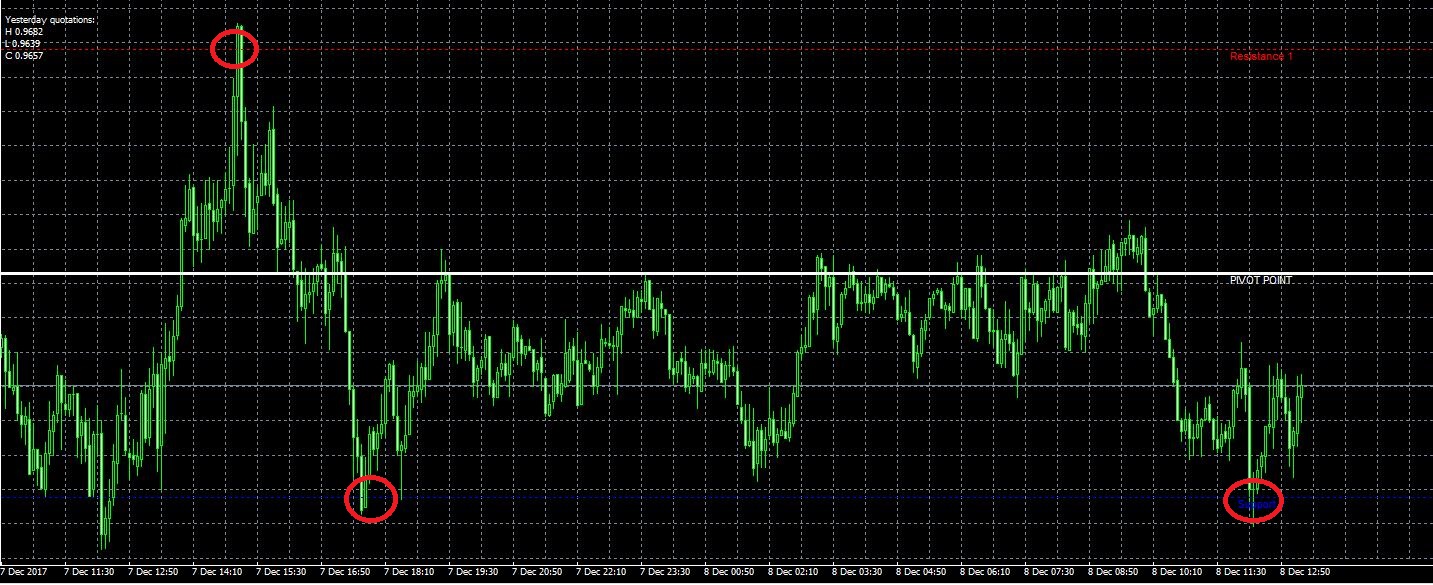This screenshot has height=585, width=1433.
Task: Click the '8 Dec 04:50' time axis label
Action: (x=922, y=573)
